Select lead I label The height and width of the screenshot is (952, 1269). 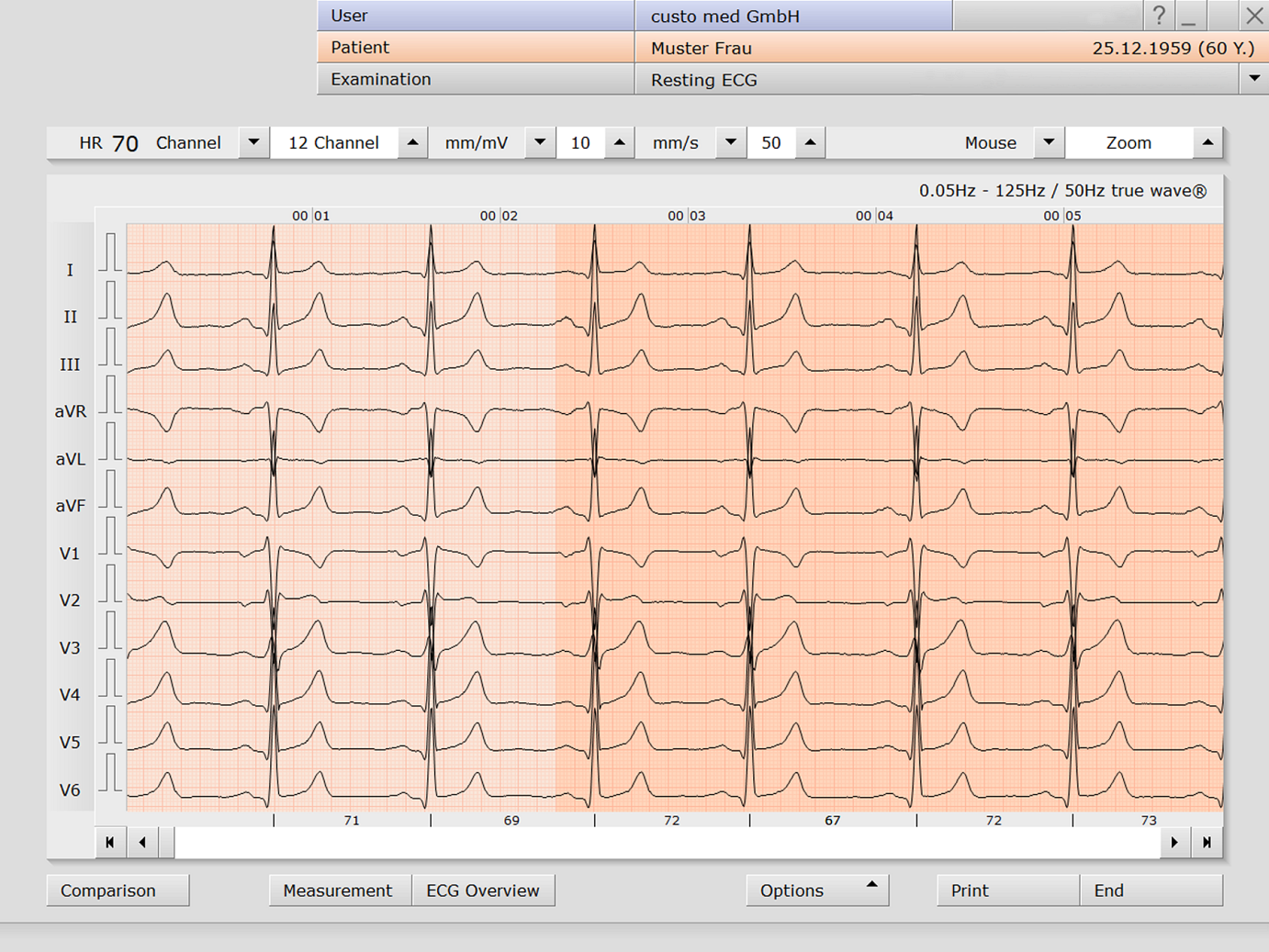pos(70,270)
